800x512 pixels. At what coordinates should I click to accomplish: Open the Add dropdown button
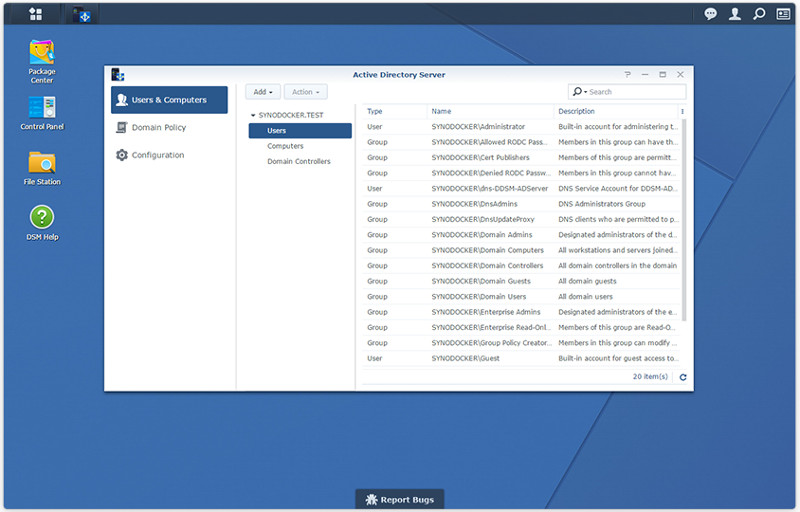[263, 92]
